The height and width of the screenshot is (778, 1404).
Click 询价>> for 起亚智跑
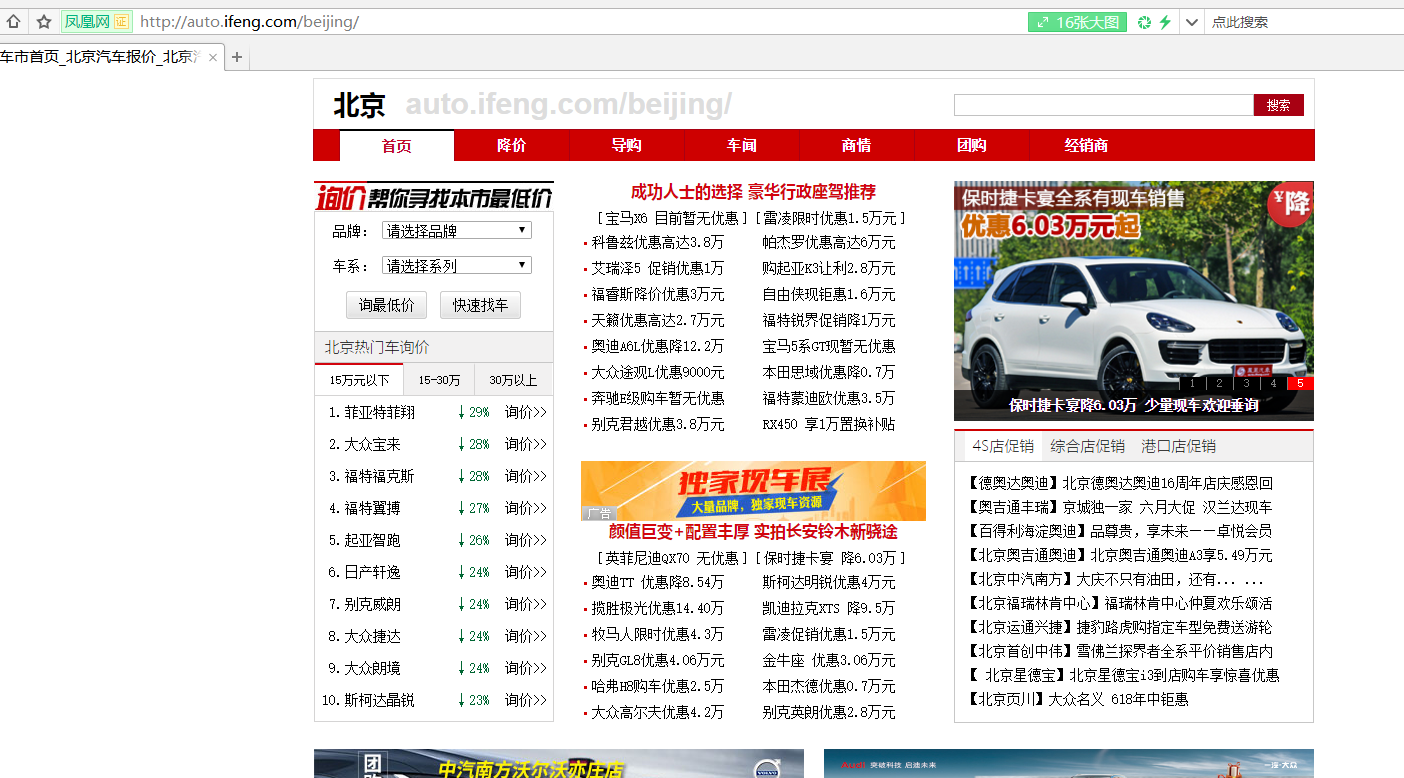click(x=526, y=540)
